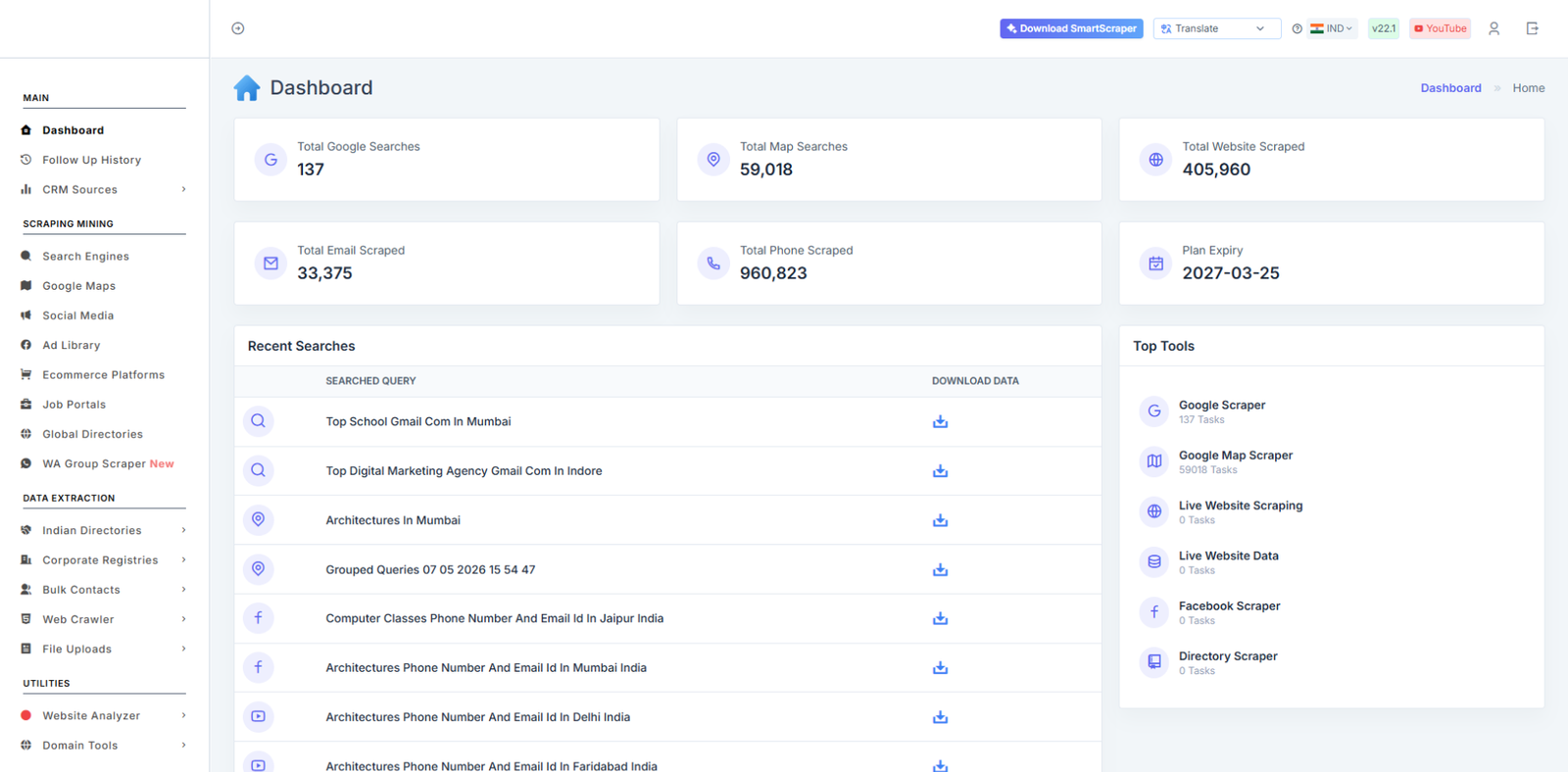Screen dimensions: 1568x772
Task: Open the YouTube link button
Action: (x=1440, y=28)
